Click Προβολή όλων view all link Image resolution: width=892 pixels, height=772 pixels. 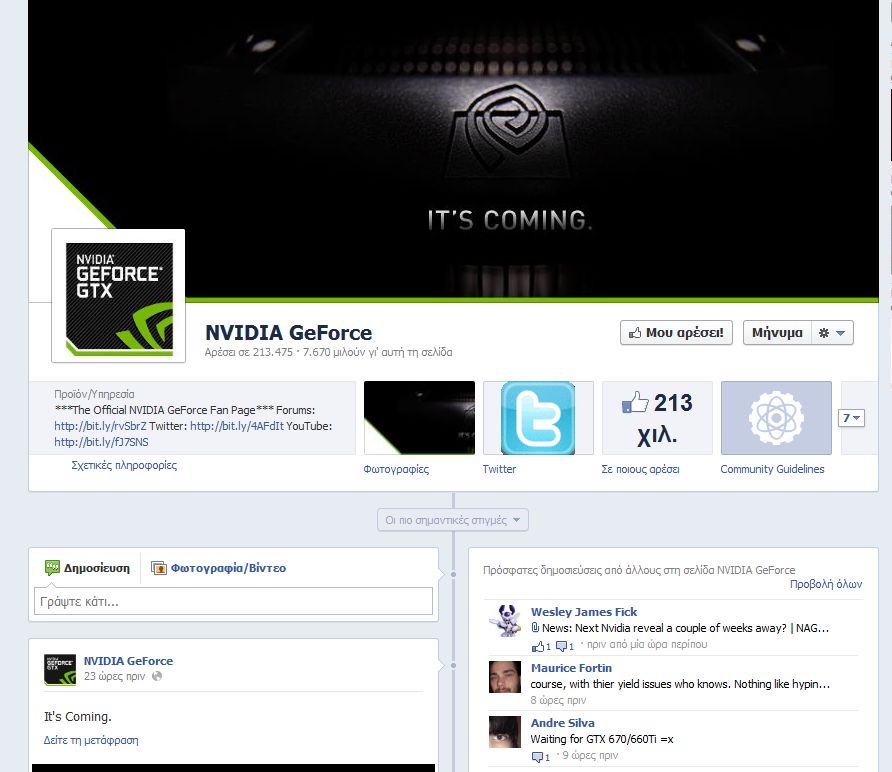click(826, 584)
